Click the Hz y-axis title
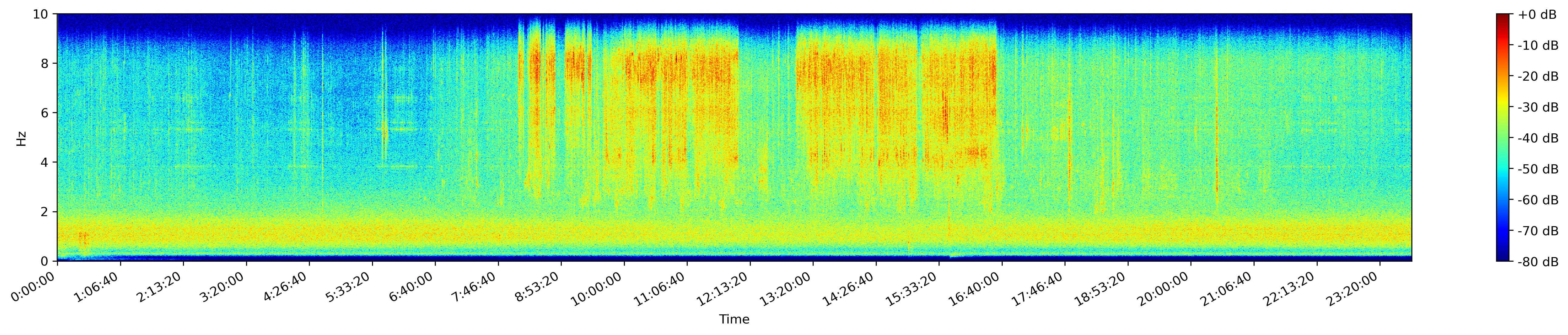Viewport: 1568px width, 335px height. (21, 138)
